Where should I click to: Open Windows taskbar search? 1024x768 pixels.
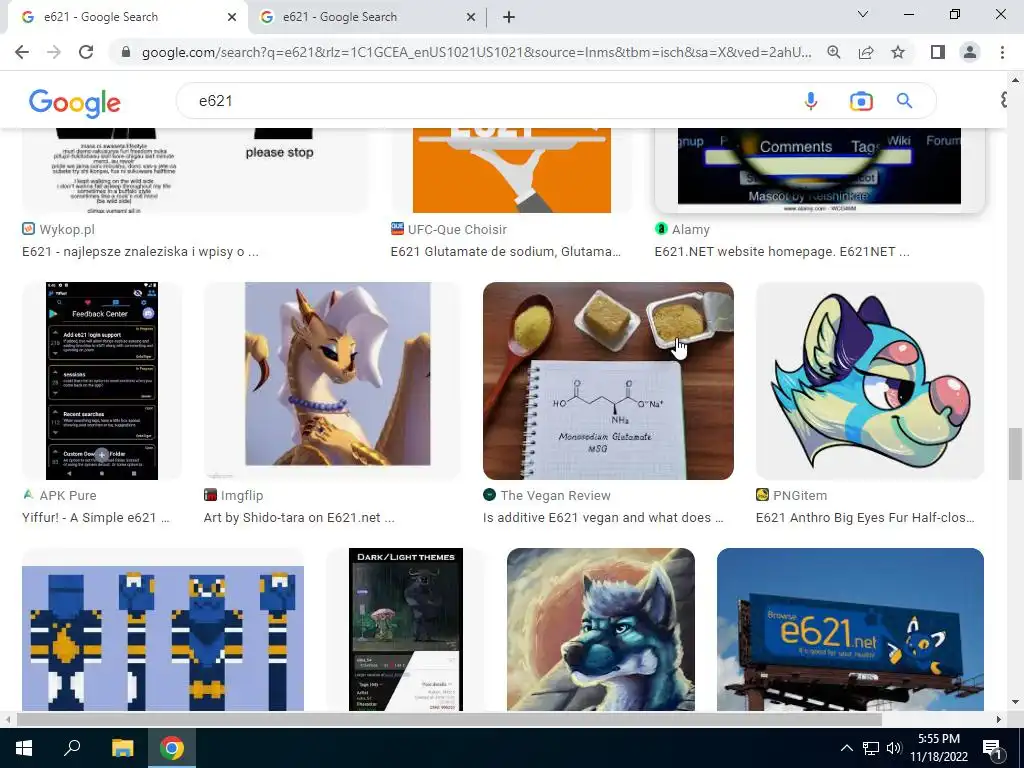click(x=72, y=748)
